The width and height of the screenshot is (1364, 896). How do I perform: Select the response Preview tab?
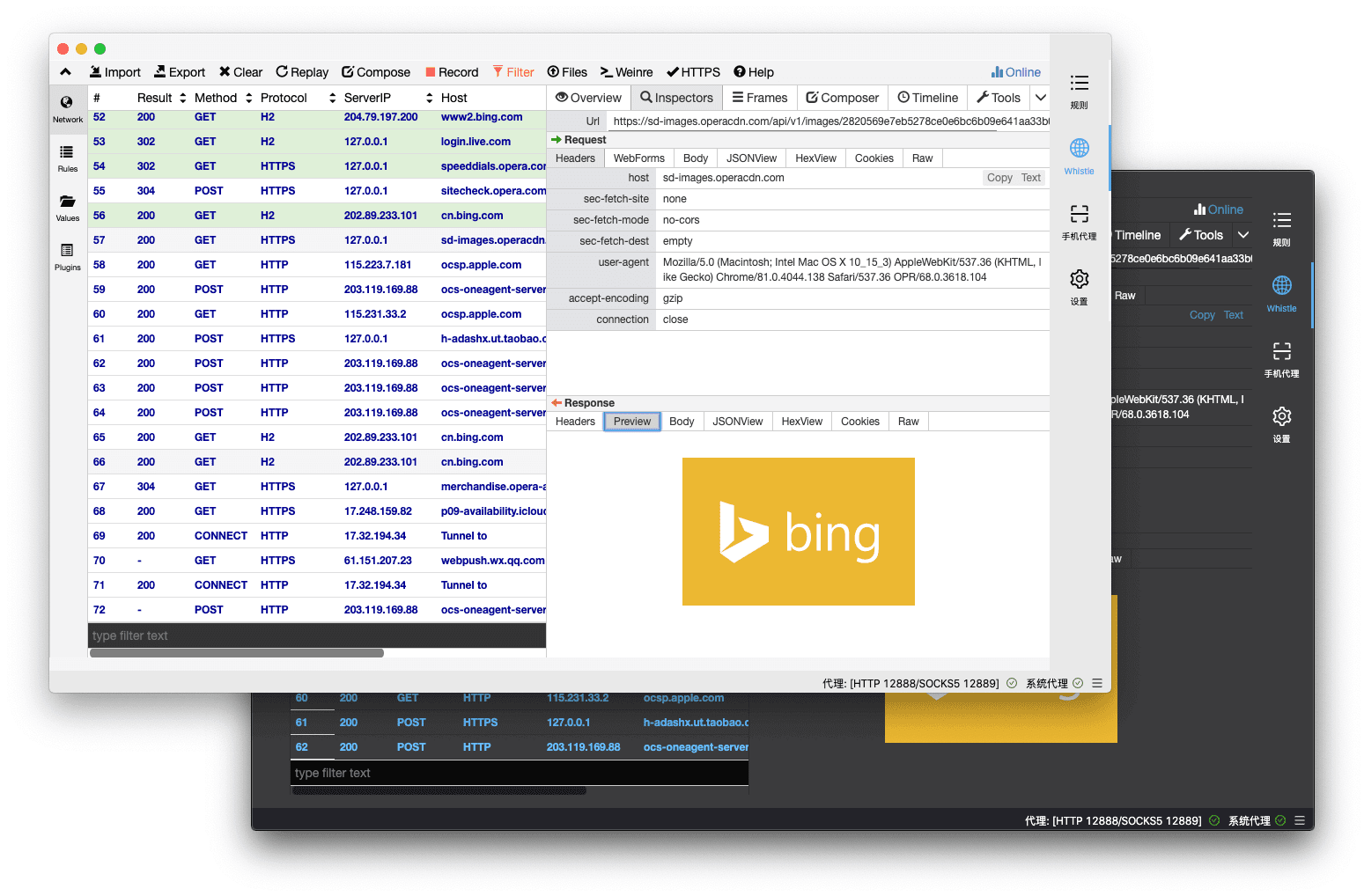coord(631,422)
